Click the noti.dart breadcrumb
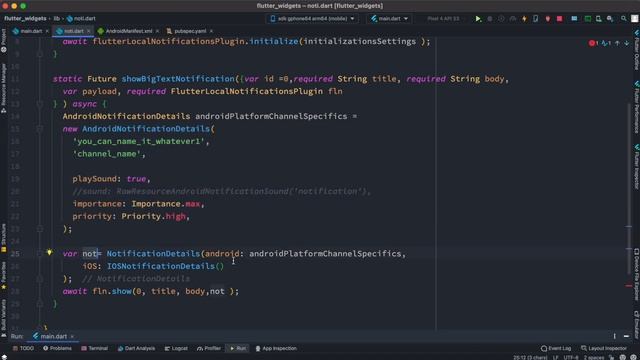The width and height of the screenshot is (640, 360). click(81, 19)
